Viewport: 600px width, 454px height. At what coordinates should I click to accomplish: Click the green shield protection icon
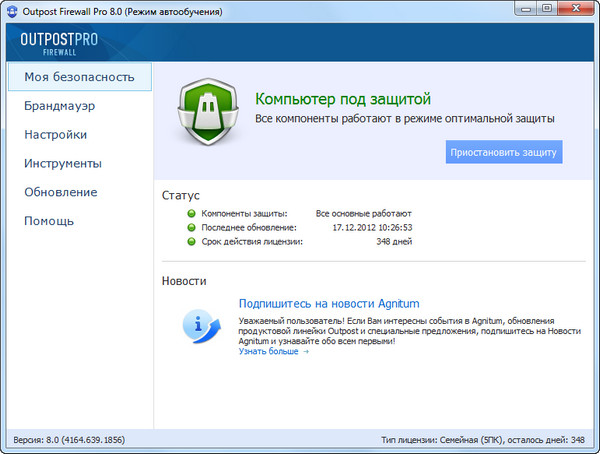[x=210, y=112]
